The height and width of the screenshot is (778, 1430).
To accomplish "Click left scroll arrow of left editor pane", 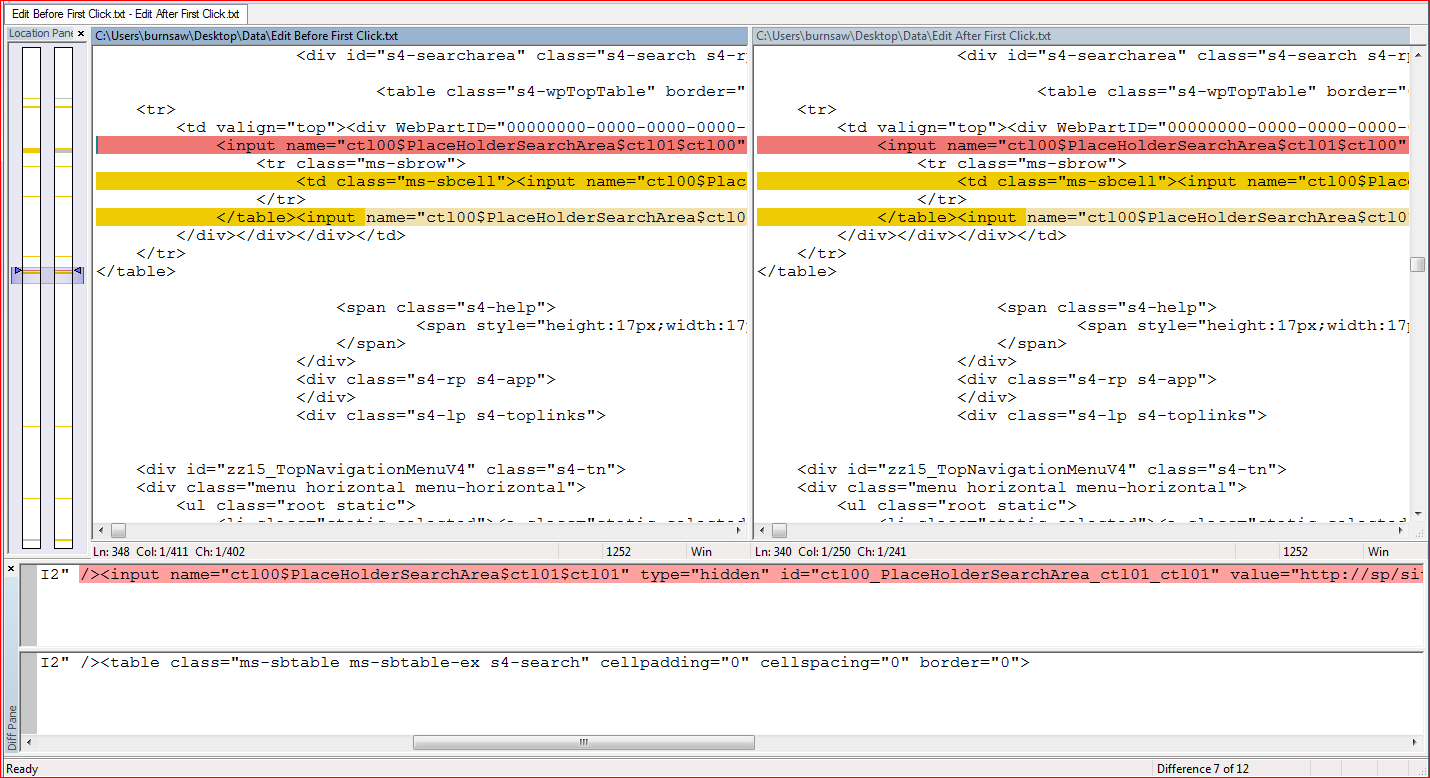I will (x=101, y=530).
